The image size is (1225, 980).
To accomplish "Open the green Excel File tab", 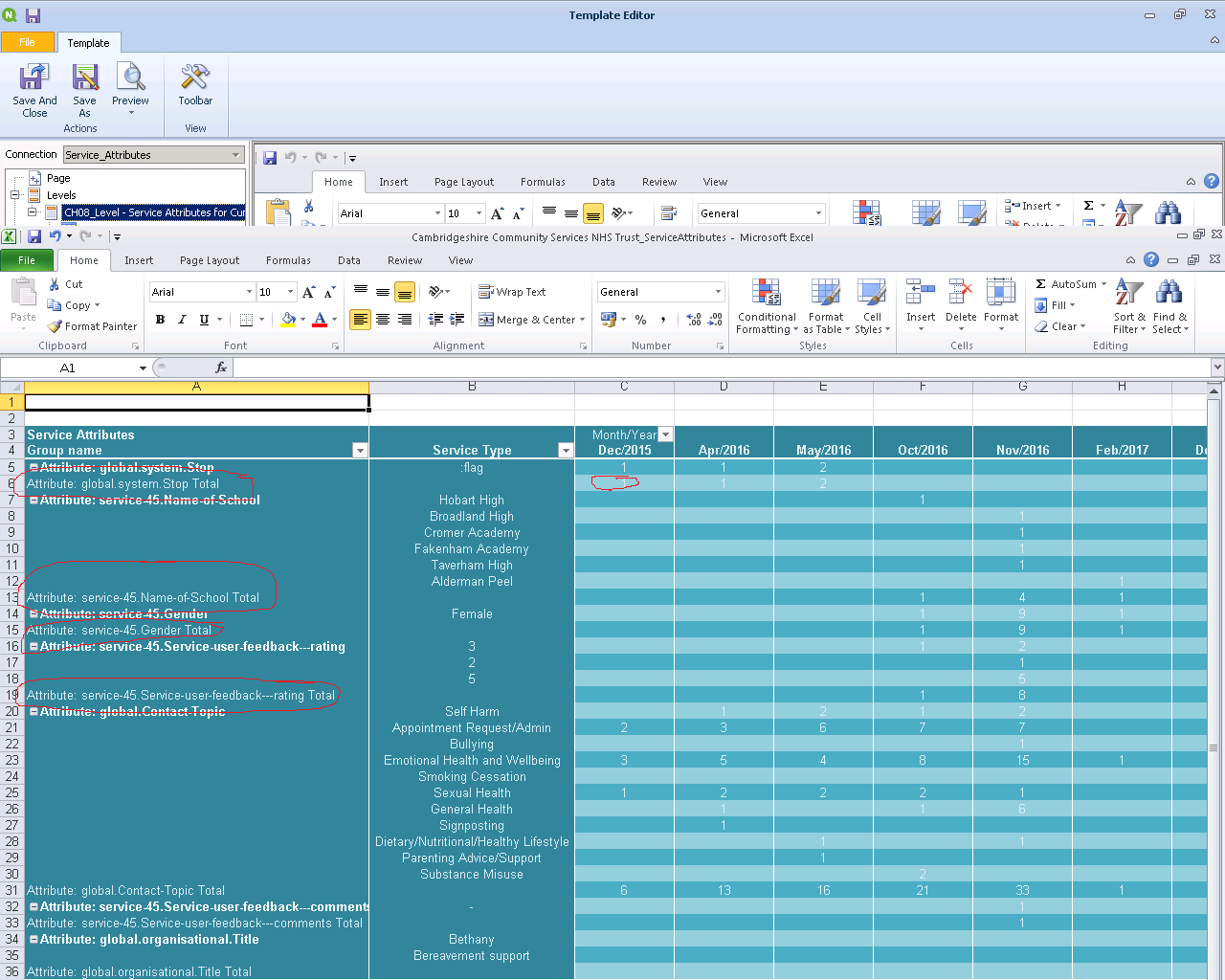I will click(27, 260).
